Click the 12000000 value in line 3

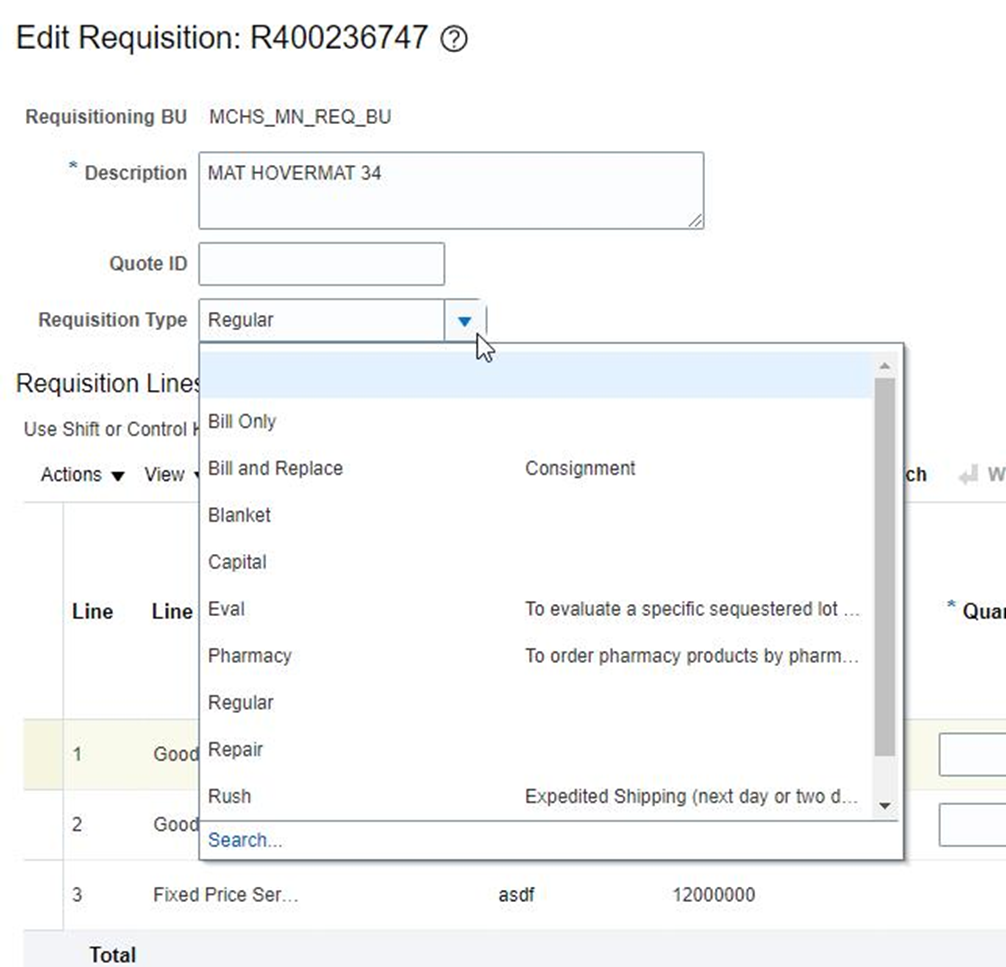(713, 894)
